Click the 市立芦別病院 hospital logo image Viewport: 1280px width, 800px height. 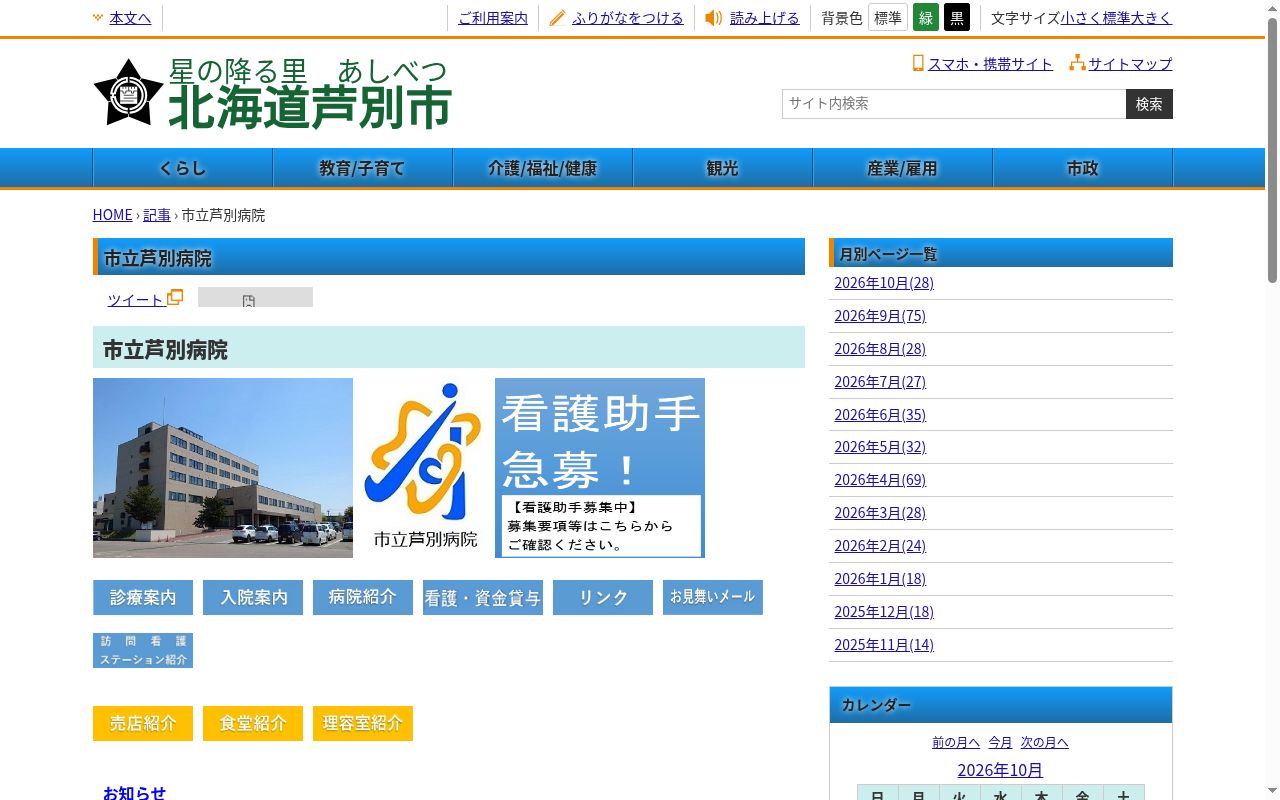tap(424, 468)
